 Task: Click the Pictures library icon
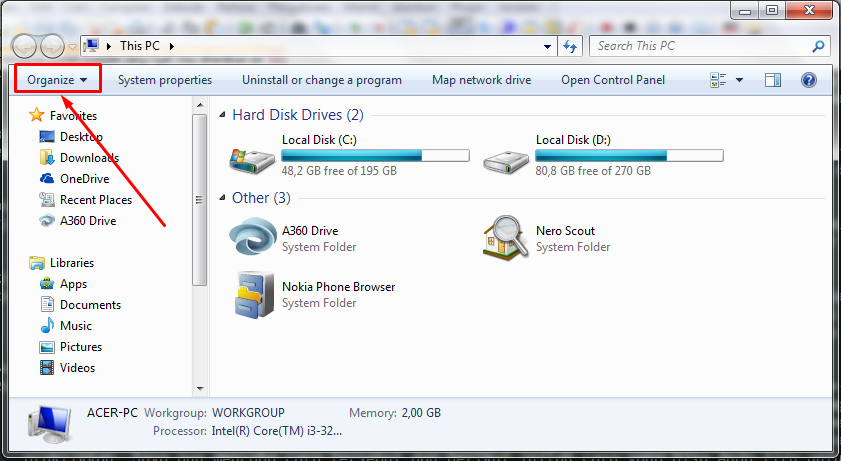(x=47, y=347)
